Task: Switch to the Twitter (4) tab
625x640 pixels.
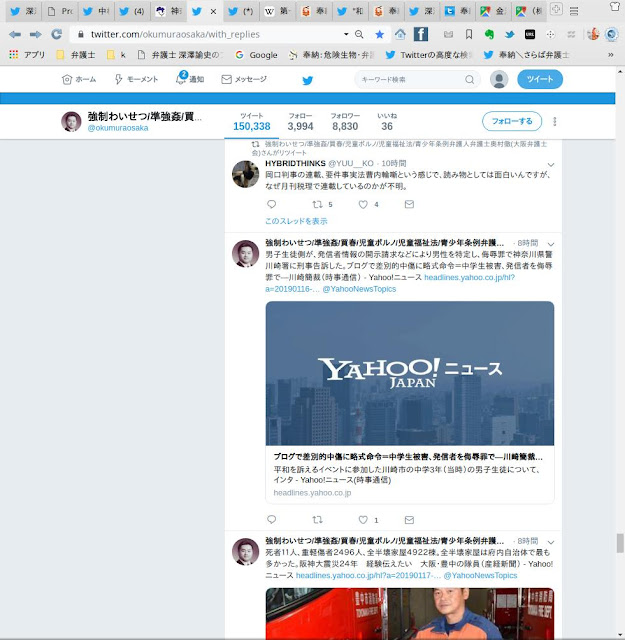Action: (131, 11)
